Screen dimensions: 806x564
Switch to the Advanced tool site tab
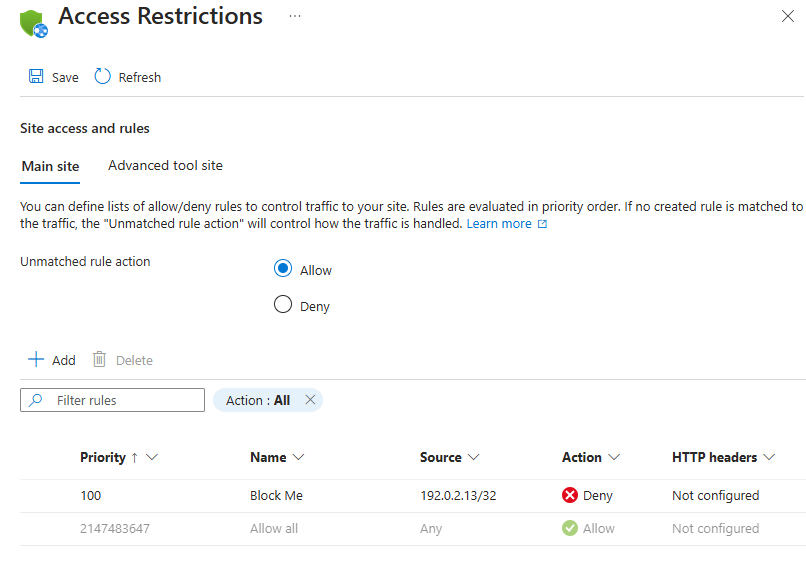click(x=165, y=166)
